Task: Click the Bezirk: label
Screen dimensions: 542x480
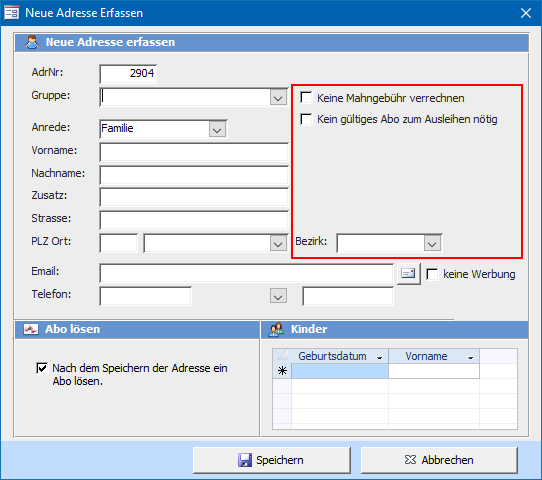Action: [x=311, y=241]
